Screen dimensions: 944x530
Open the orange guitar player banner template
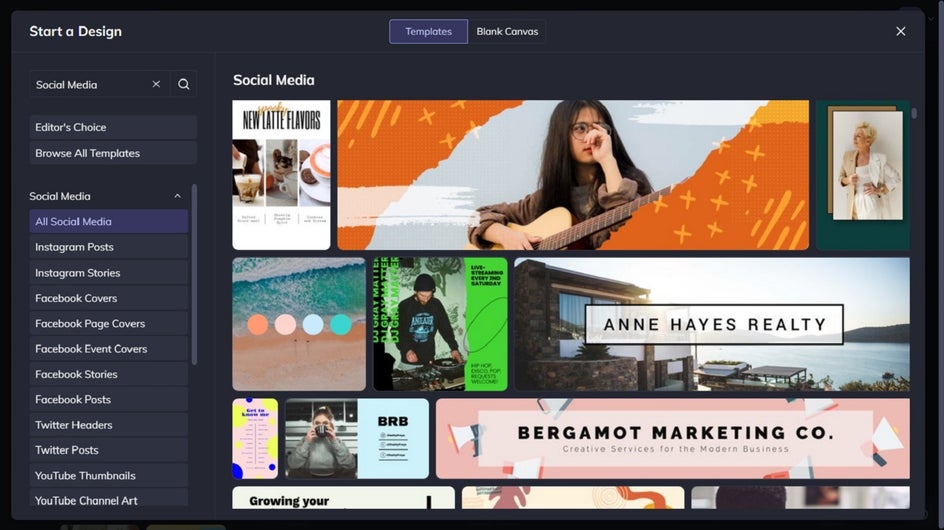coord(573,175)
